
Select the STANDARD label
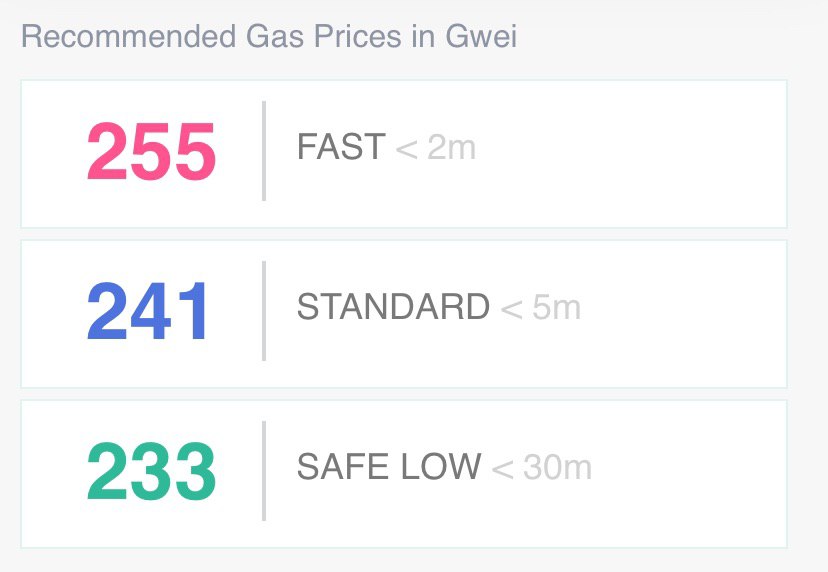[x=393, y=306]
